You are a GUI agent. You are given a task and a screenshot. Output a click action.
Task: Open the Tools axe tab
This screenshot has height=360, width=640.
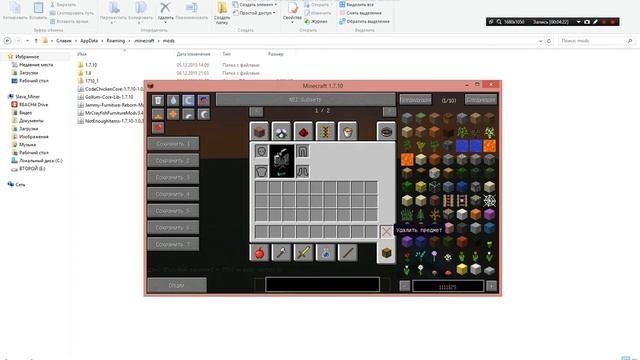281,253
